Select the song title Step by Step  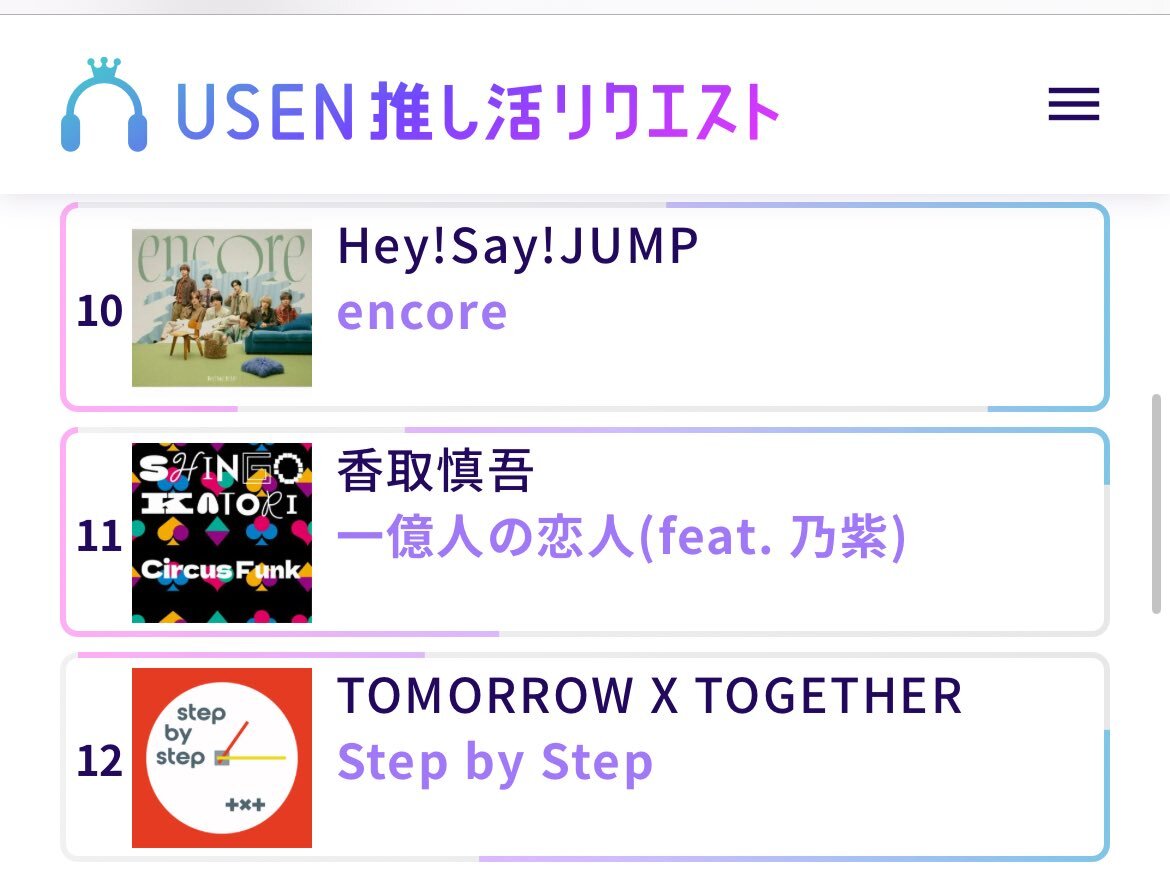[x=495, y=763]
